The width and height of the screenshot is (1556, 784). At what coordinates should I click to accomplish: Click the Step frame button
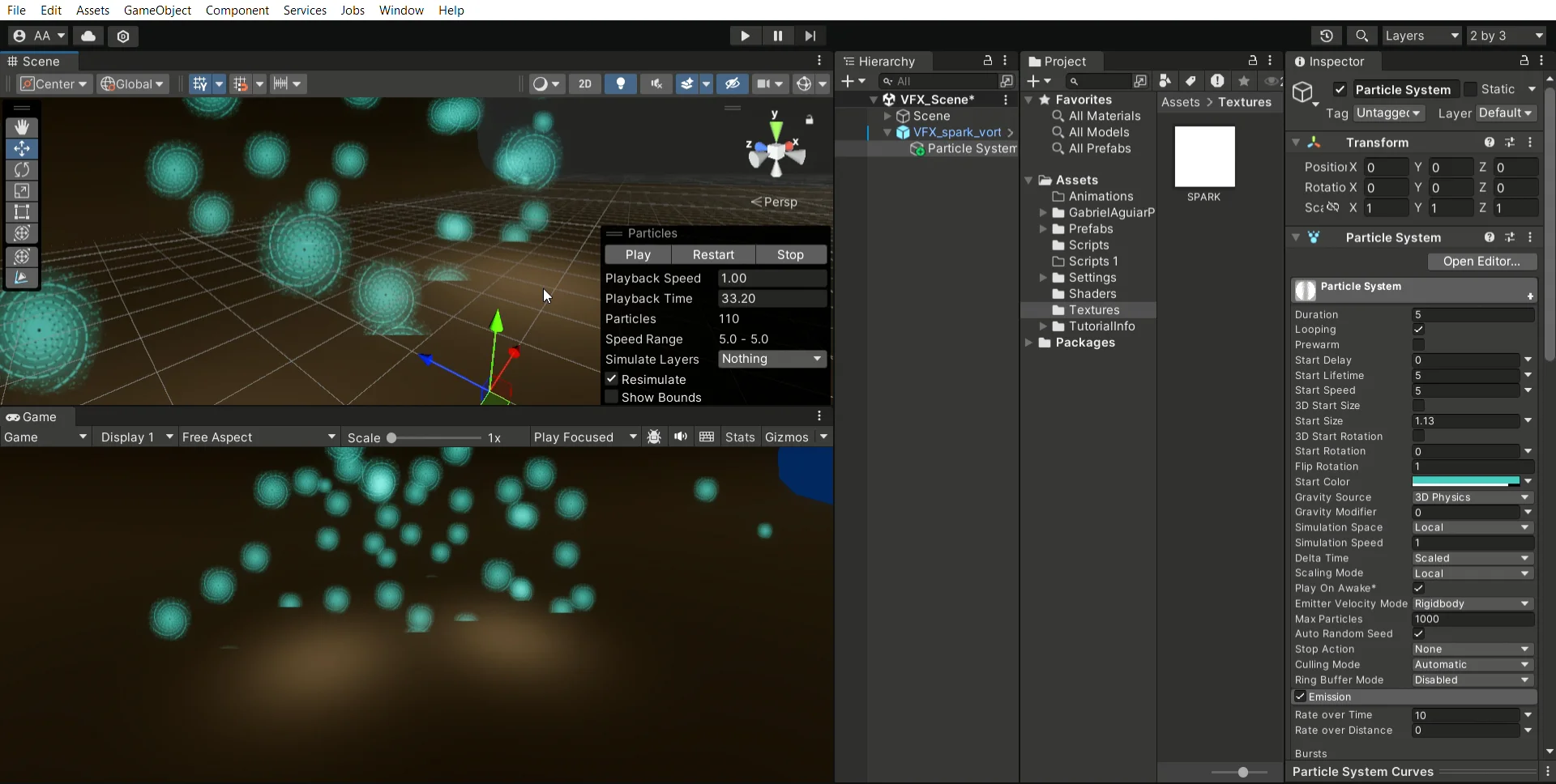click(810, 36)
